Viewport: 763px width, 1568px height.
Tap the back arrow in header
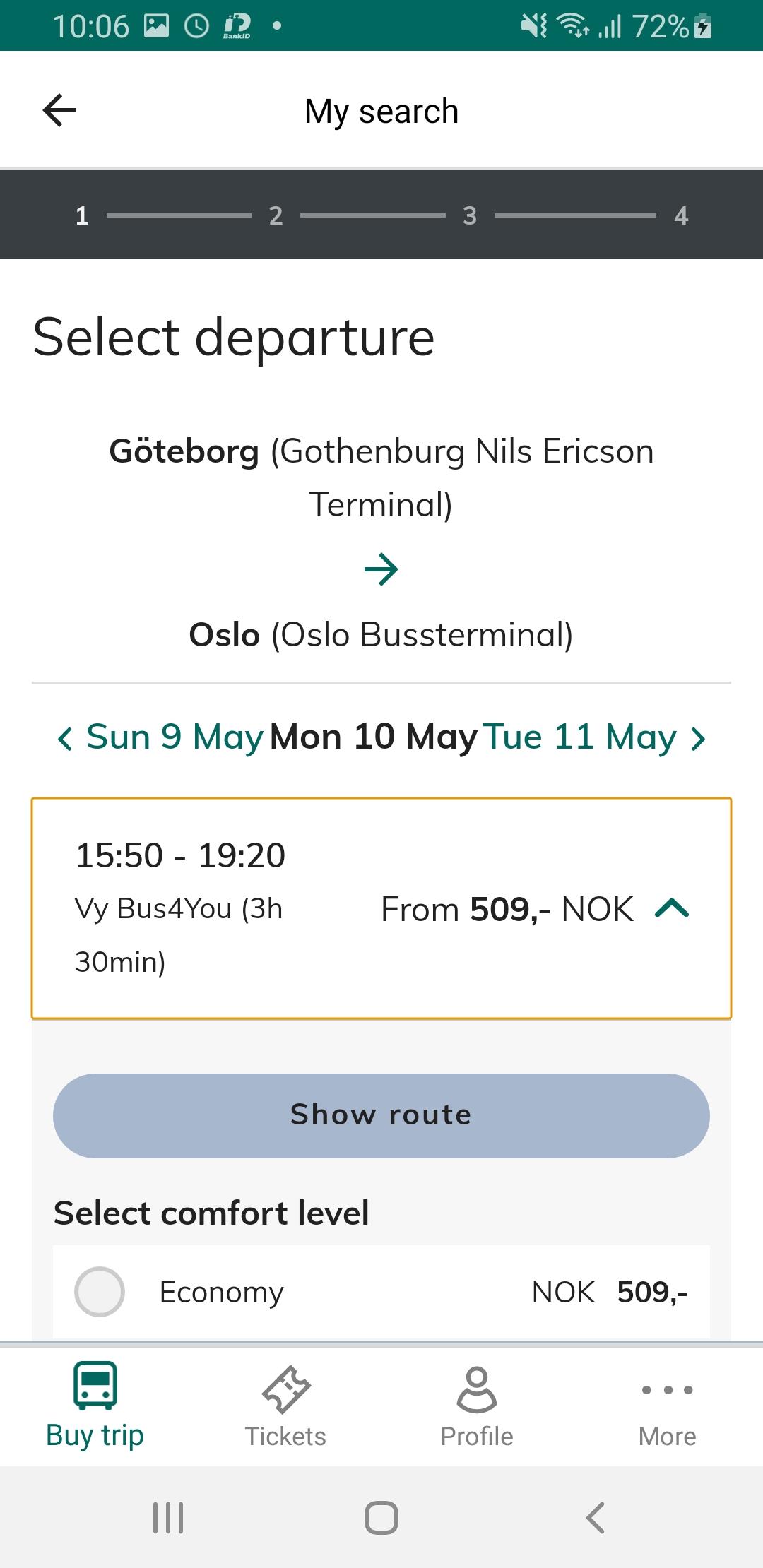(59, 110)
